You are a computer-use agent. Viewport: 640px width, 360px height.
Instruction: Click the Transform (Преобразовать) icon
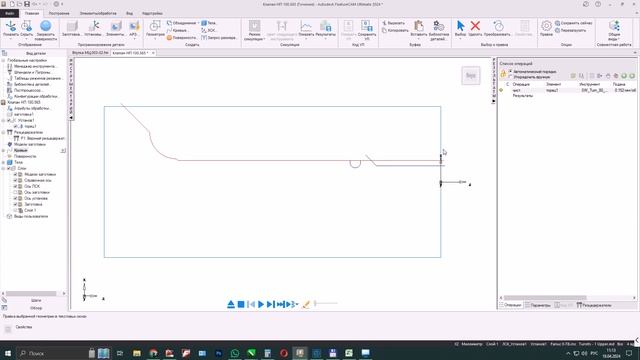[498, 26]
